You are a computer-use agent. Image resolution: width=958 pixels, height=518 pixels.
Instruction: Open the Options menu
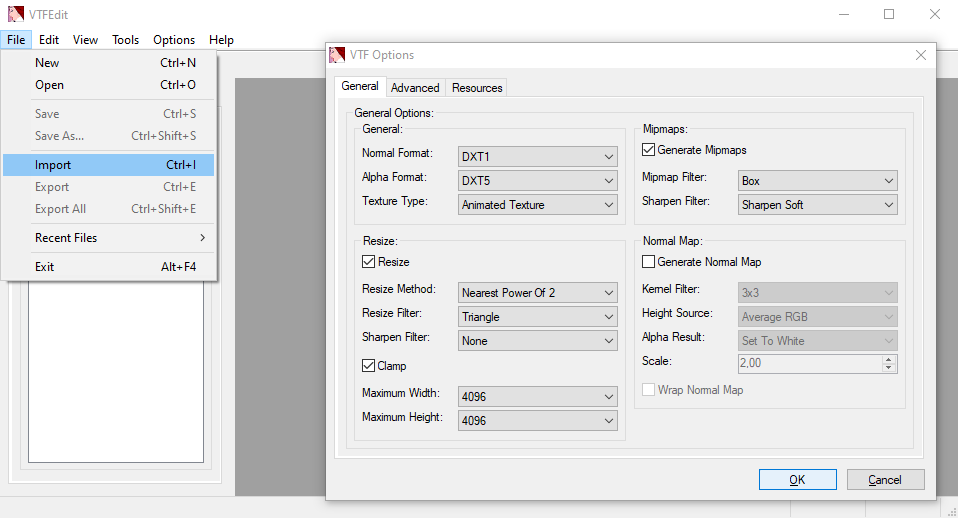(x=174, y=40)
